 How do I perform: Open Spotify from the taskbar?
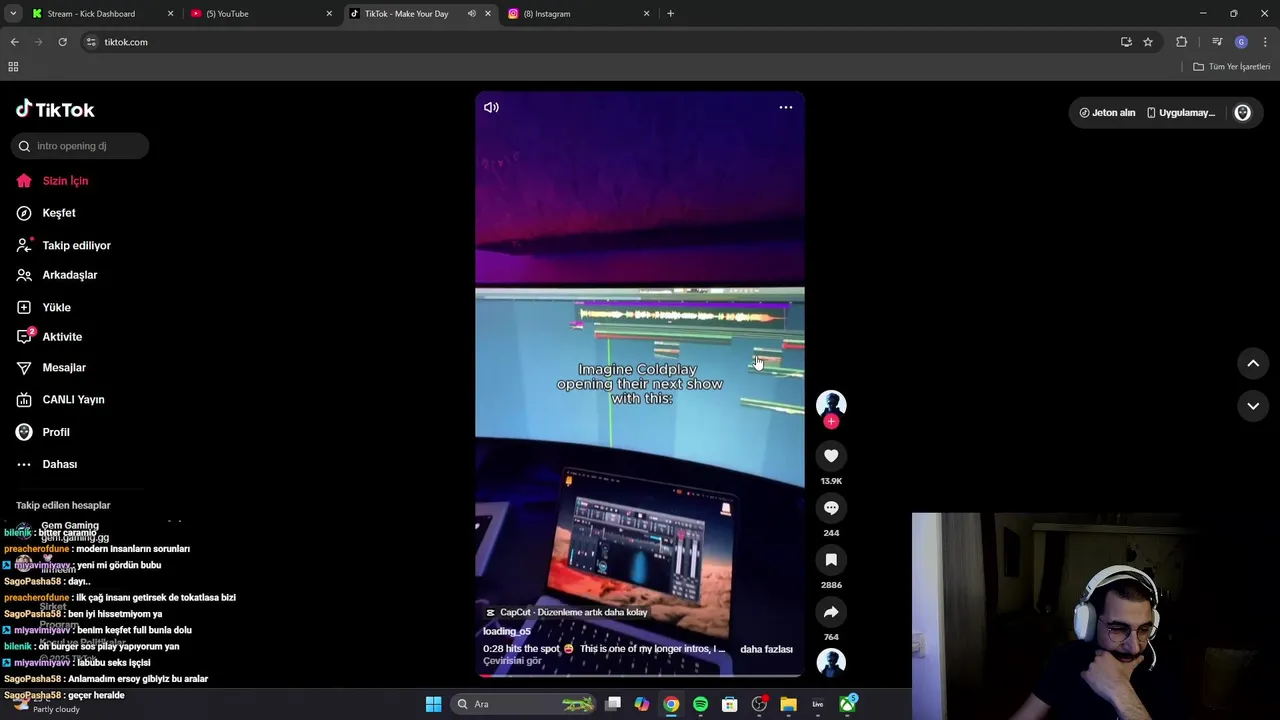[700, 704]
